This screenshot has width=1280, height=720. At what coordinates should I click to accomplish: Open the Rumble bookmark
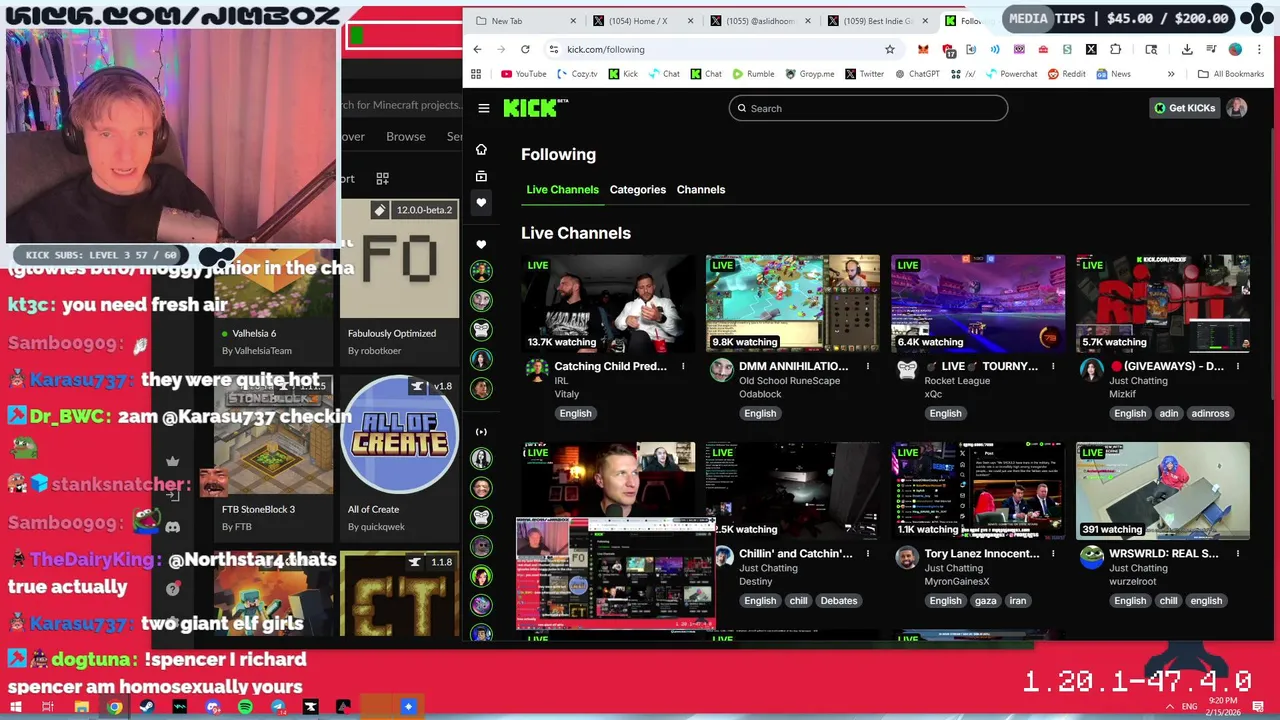[x=753, y=74]
